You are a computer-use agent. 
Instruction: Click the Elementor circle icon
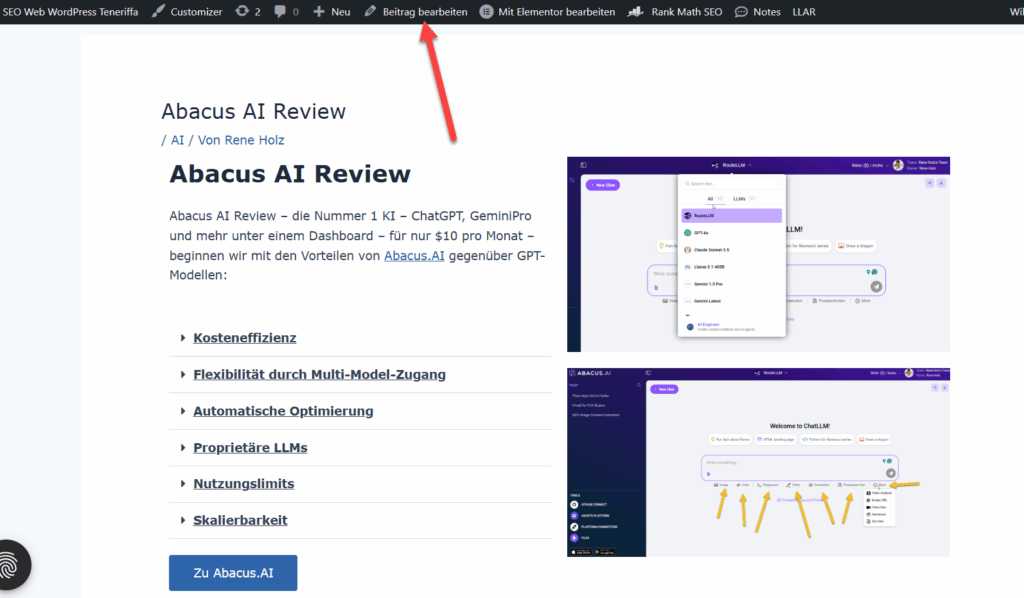(487, 12)
